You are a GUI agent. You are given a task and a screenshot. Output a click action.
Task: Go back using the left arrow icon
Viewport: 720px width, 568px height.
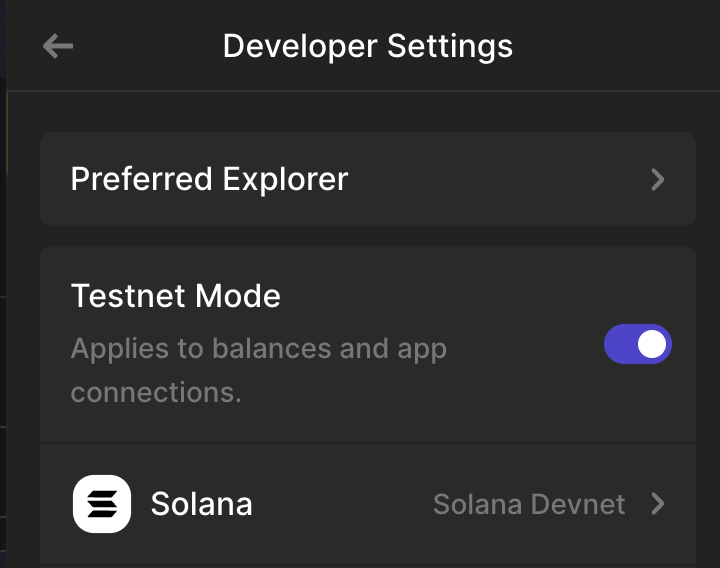58,46
